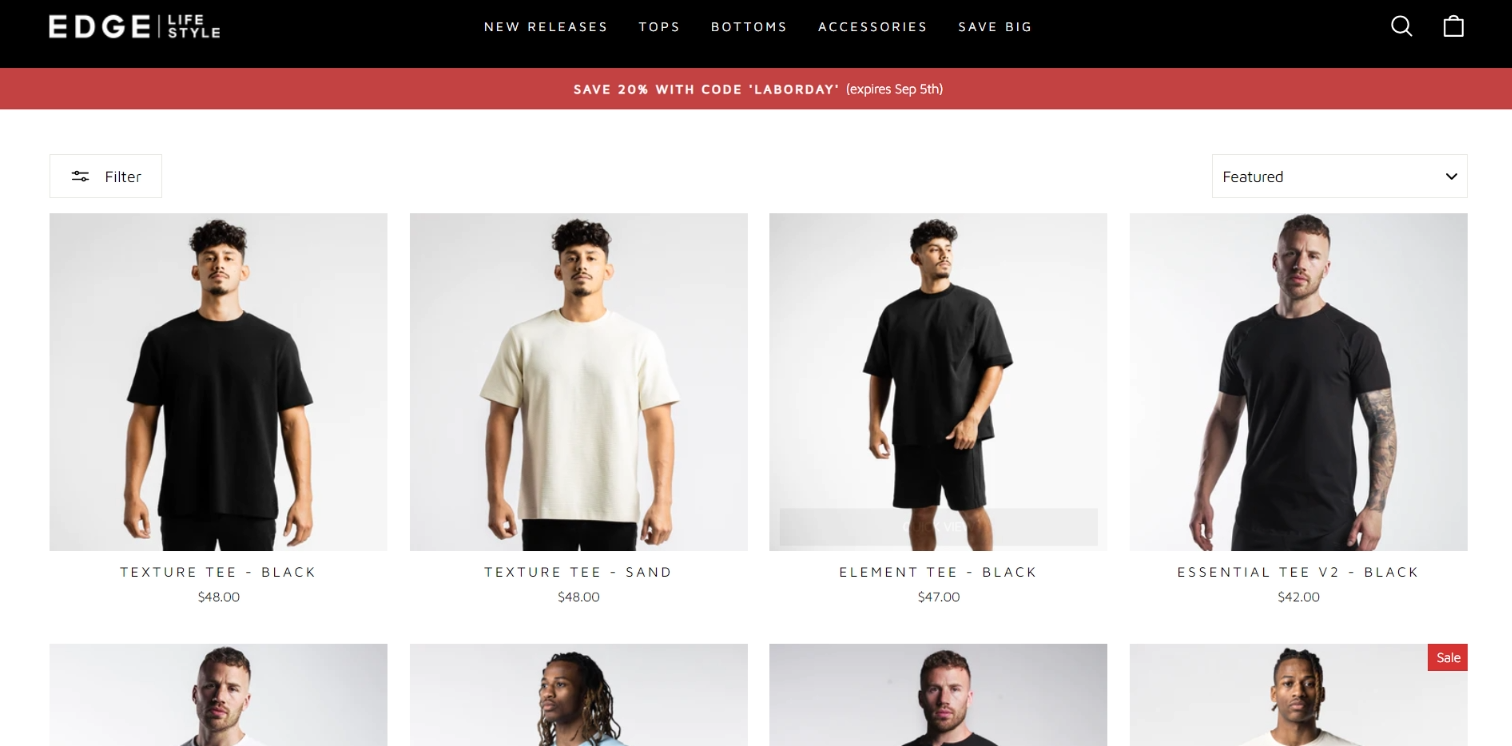This screenshot has height=746, width=1512.
Task: Click the Featured dropdown chevron arrow
Action: click(x=1451, y=177)
